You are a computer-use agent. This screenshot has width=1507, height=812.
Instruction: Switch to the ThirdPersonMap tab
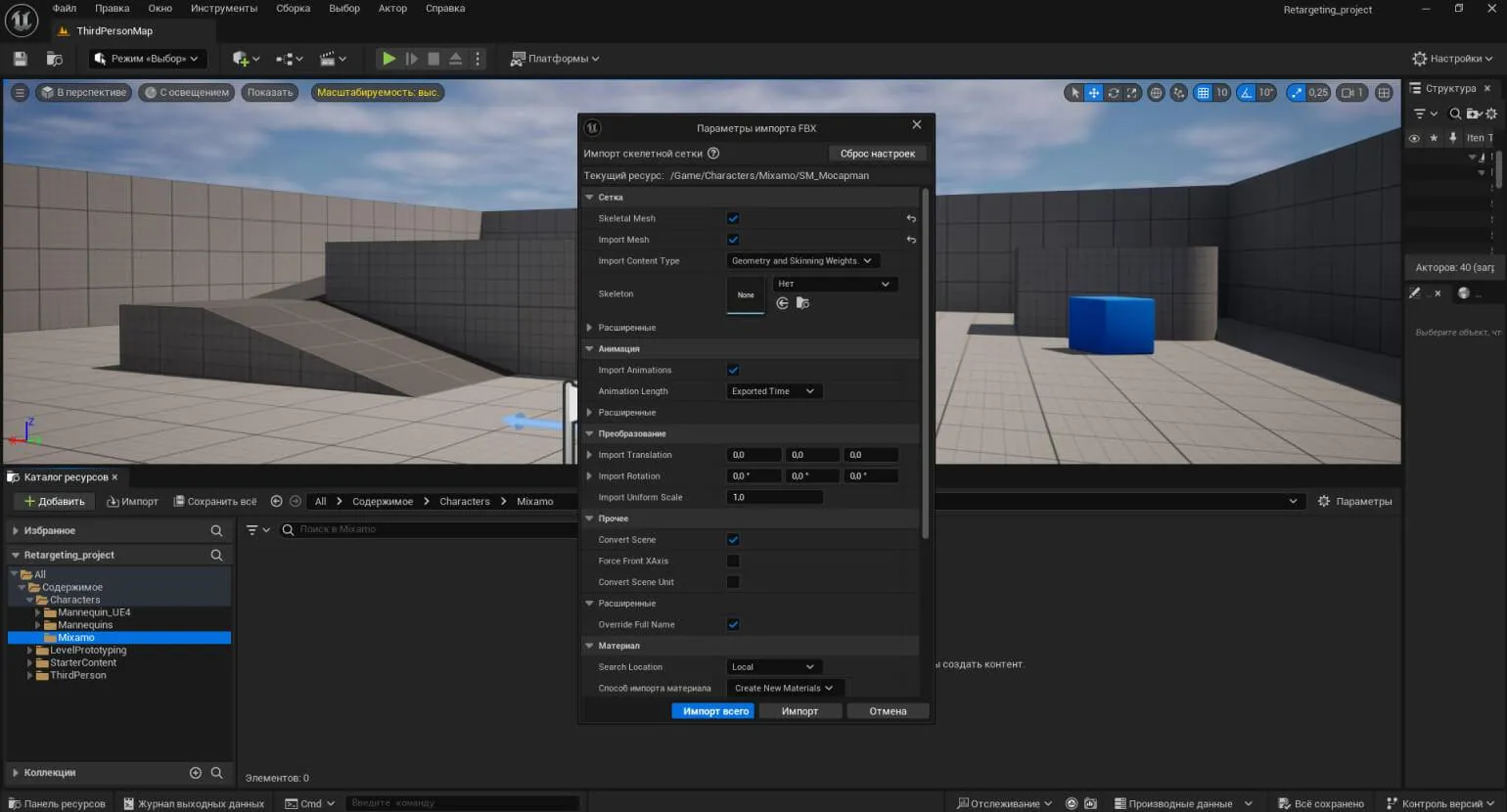click(114, 31)
